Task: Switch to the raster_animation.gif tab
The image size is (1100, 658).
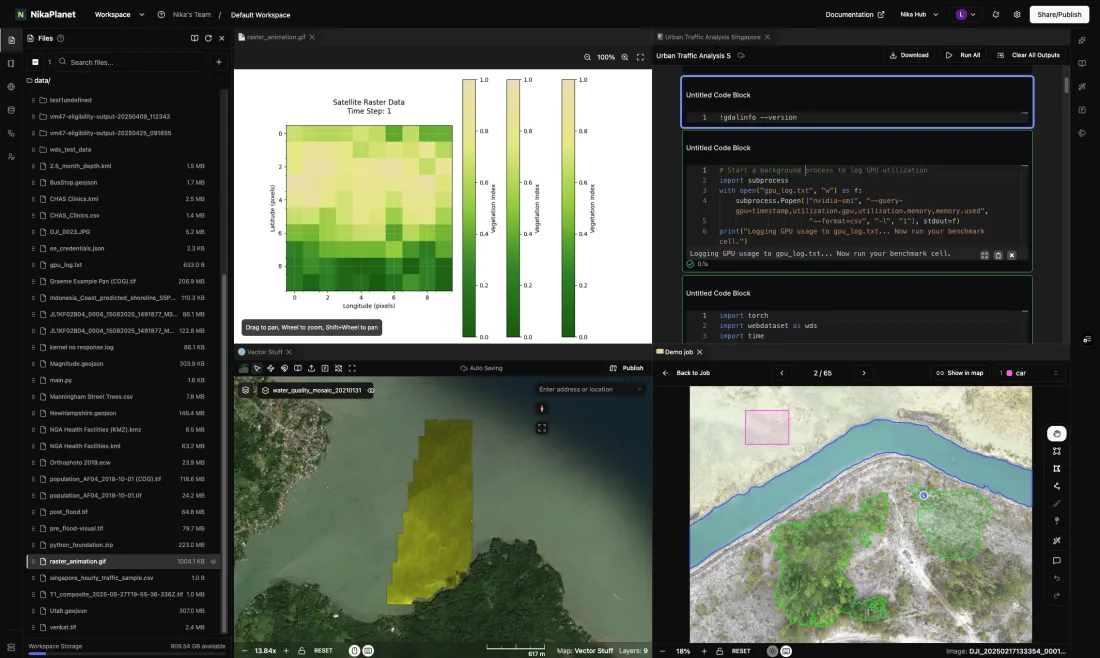Action: (x=276, y=37)
